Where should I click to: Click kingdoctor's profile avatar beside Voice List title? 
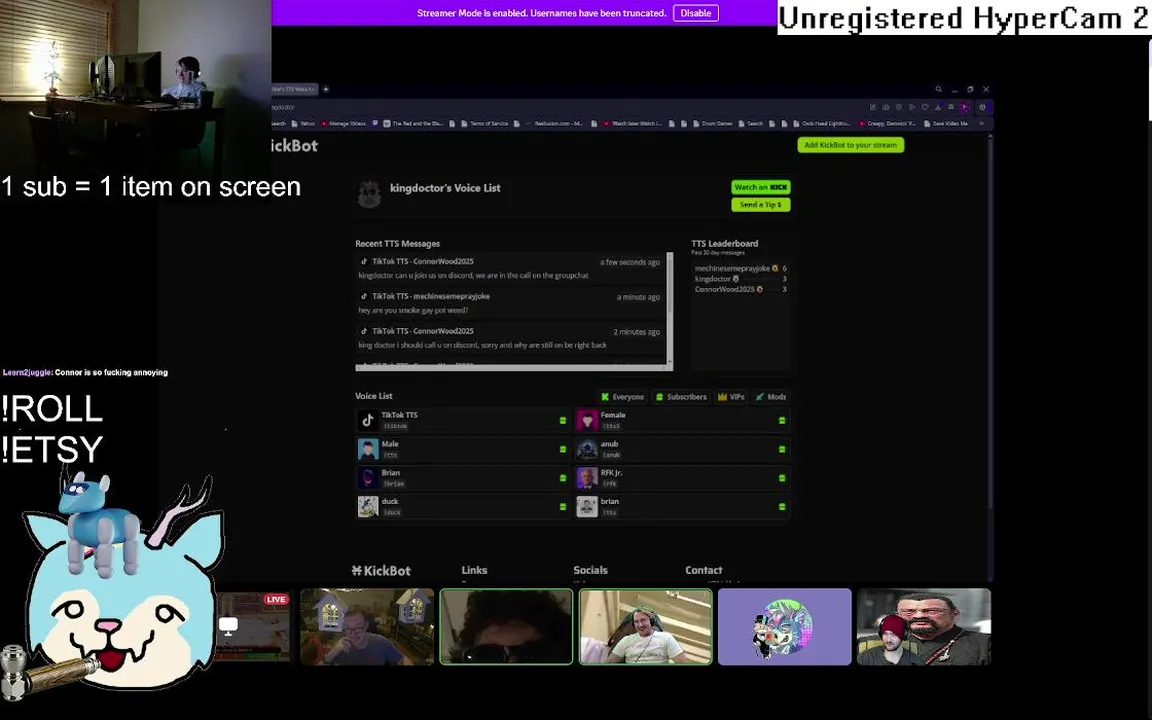click(369, 195)
